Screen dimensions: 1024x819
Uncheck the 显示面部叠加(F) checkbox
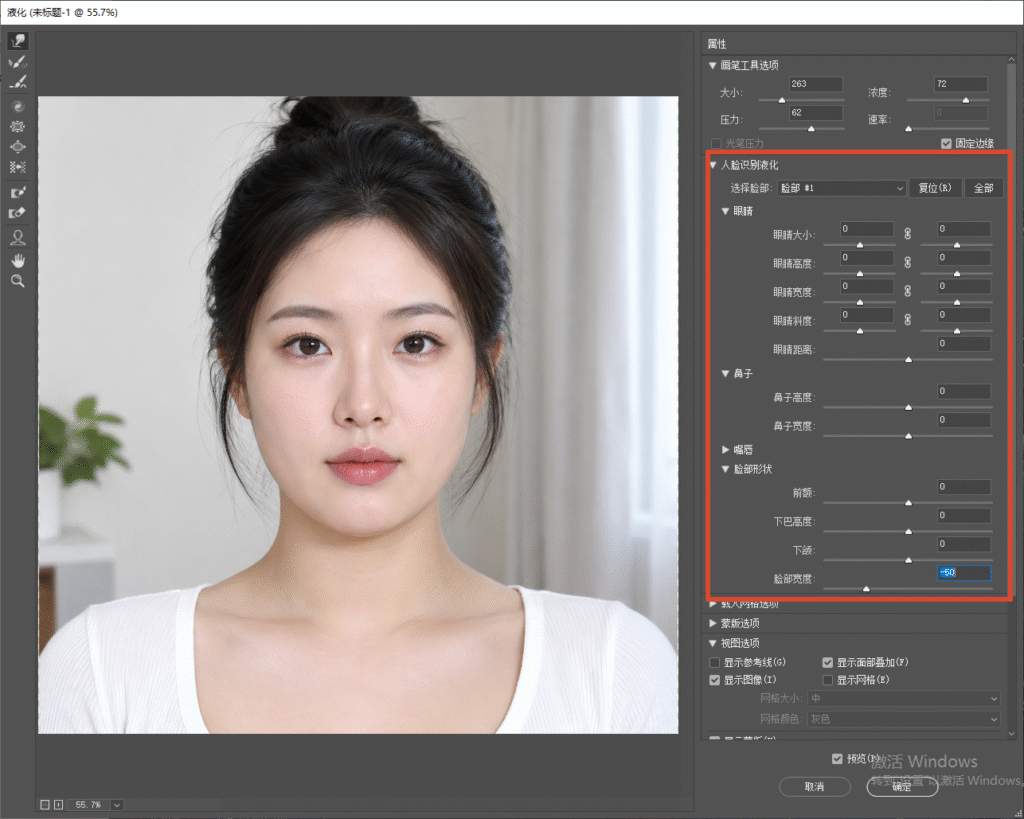(828, 662)
